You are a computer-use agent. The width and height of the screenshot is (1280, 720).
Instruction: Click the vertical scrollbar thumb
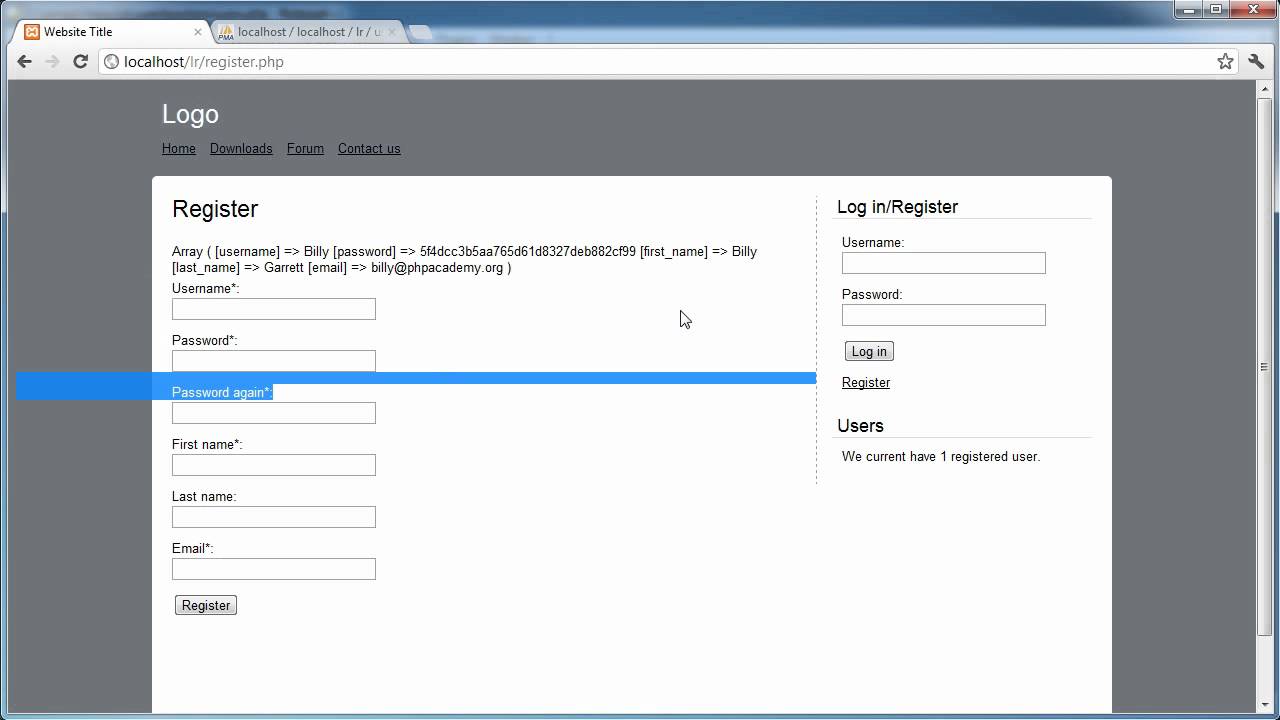click(x=1264, y=366)
